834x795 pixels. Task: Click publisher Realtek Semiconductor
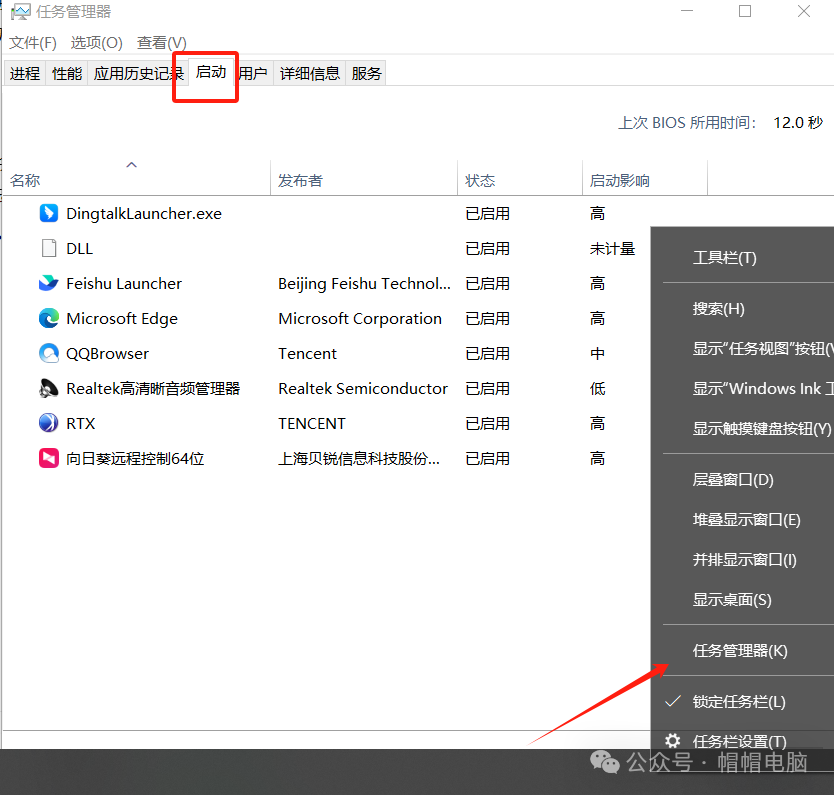[363, 389]
